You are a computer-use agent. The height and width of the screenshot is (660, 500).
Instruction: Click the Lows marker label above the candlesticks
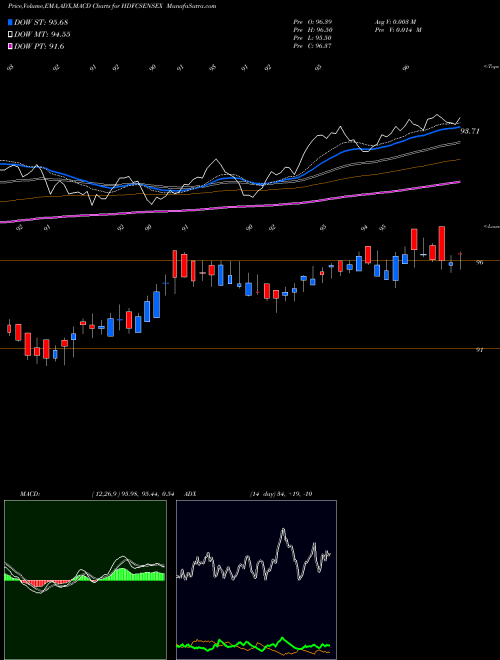[x=491, y=226]
